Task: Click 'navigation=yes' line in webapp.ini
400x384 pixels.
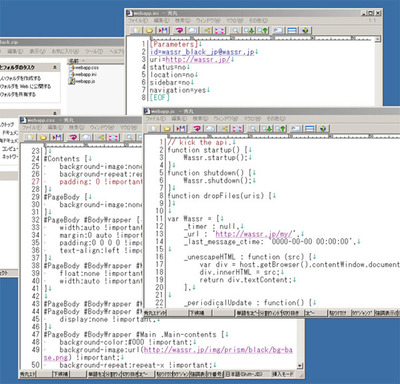Action: pos(178,90)
